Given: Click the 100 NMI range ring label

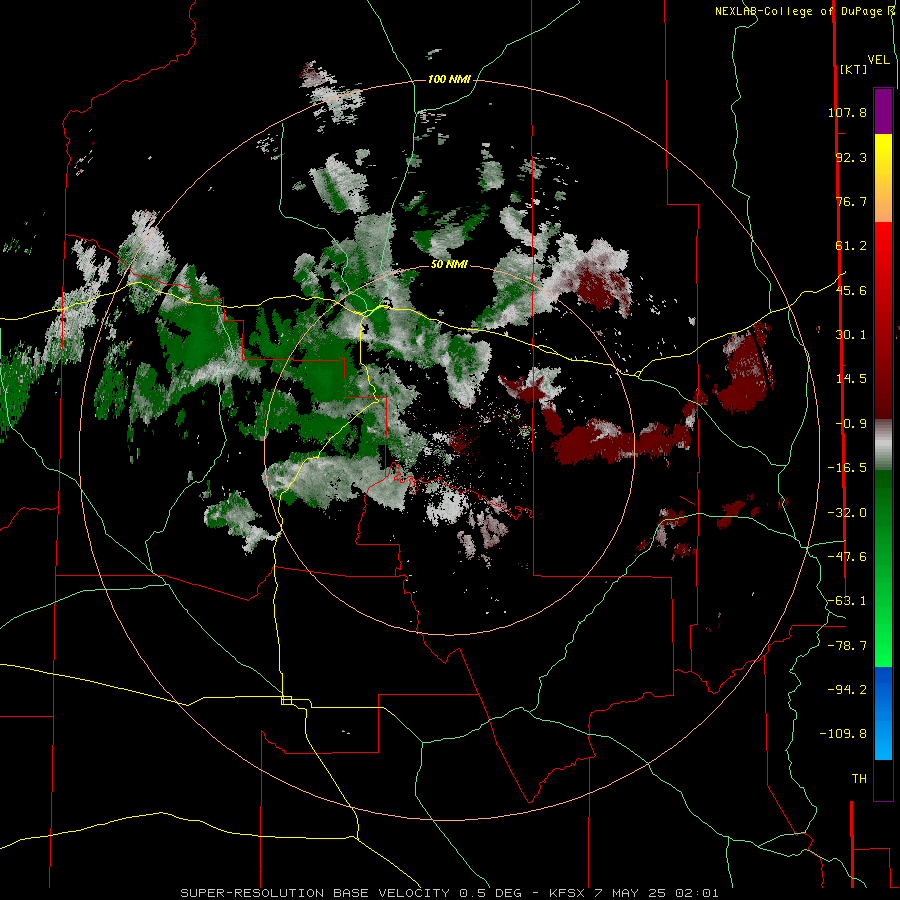Looking at the screenshot, I should click(449, 79).
